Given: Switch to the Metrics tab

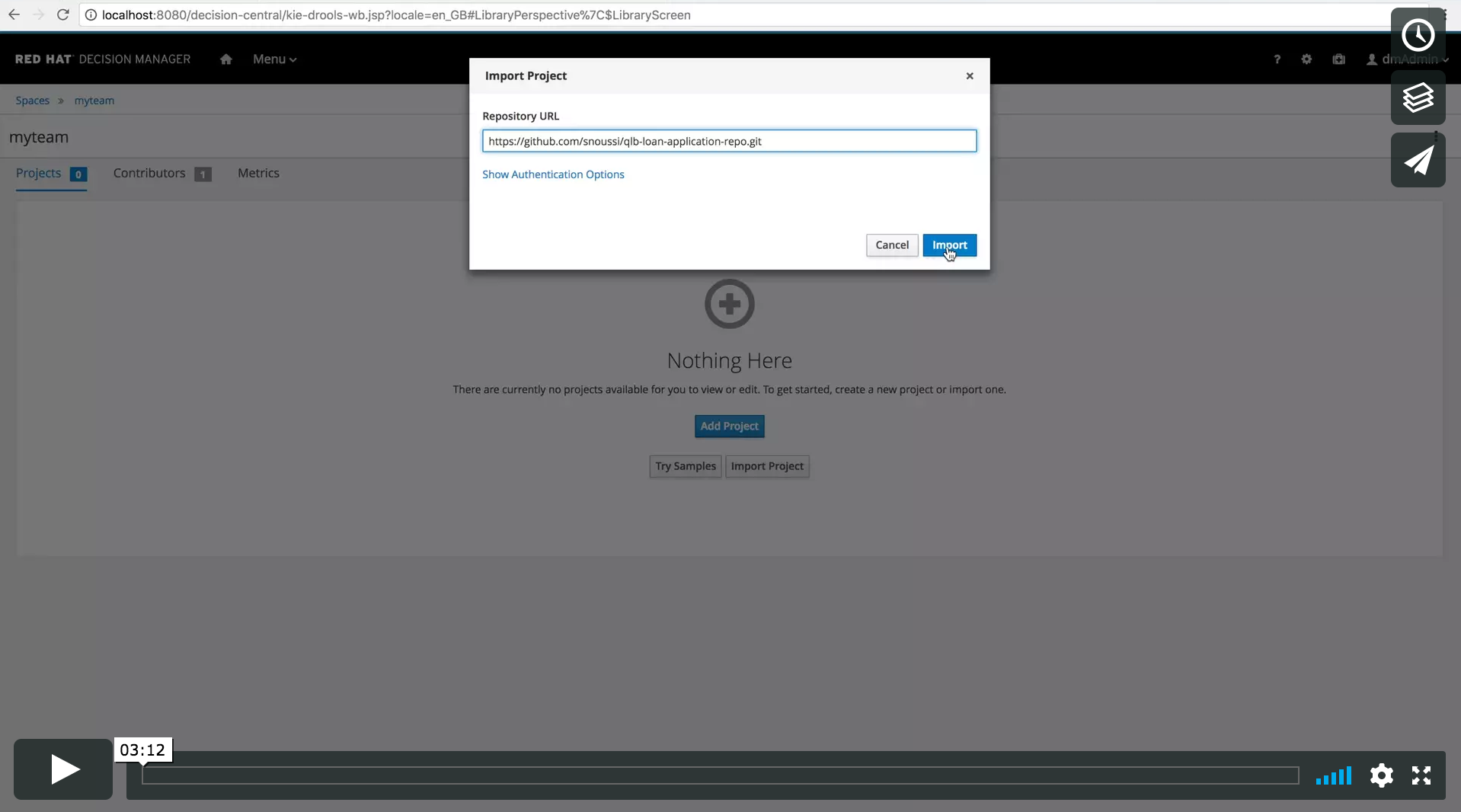Looking at the screenshot, I should (x=258, y=174).
